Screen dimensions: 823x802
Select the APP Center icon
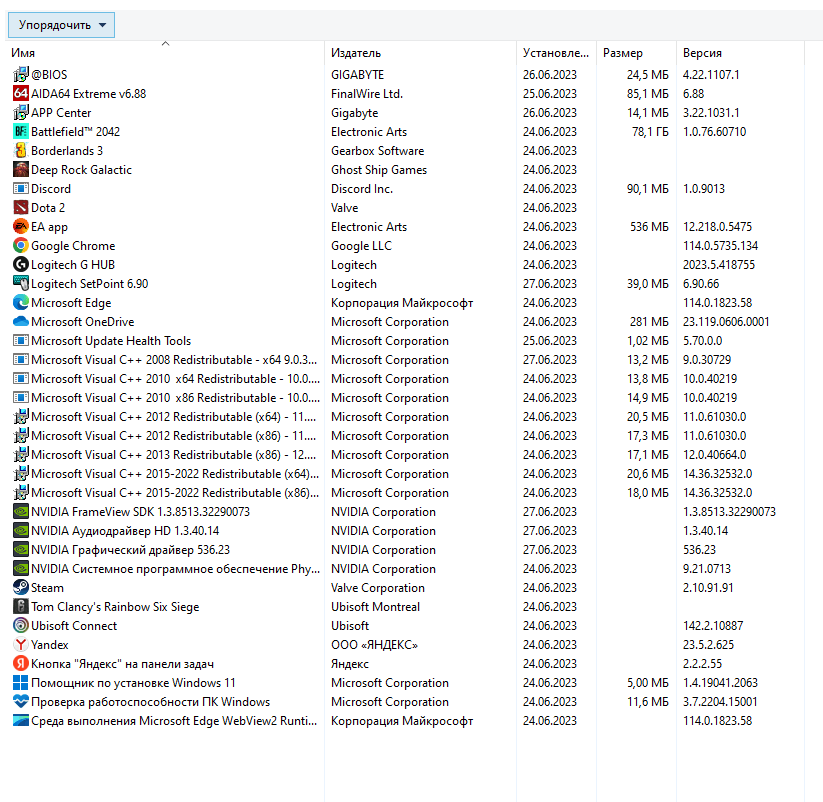pos(20,112)
